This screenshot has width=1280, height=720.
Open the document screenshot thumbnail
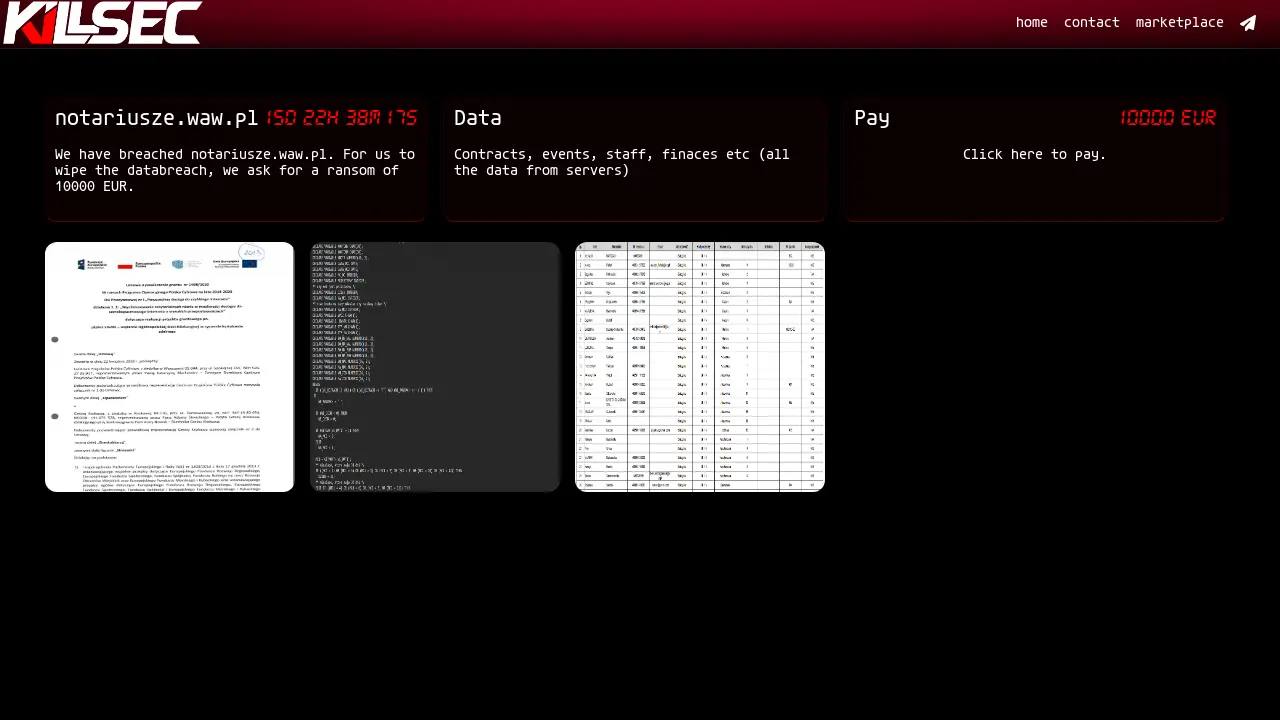(x=169, y=367)
